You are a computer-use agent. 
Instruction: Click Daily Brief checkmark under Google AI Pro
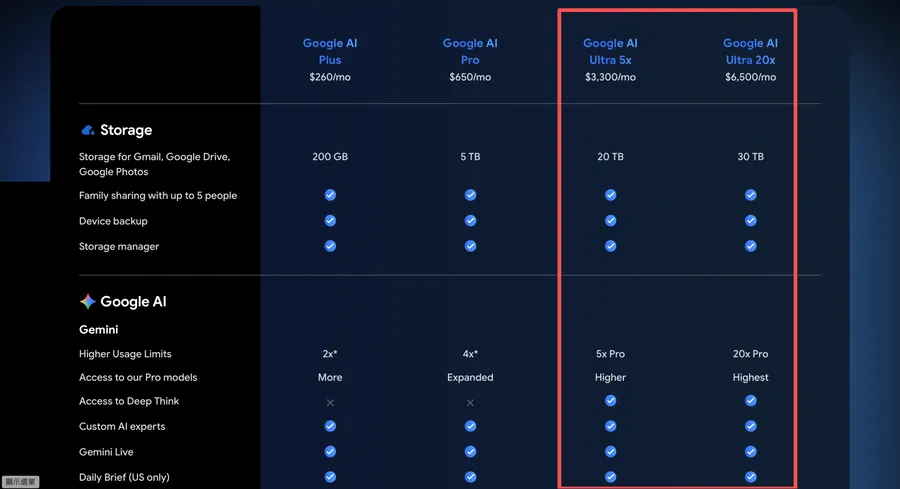[x=470, y=477]
